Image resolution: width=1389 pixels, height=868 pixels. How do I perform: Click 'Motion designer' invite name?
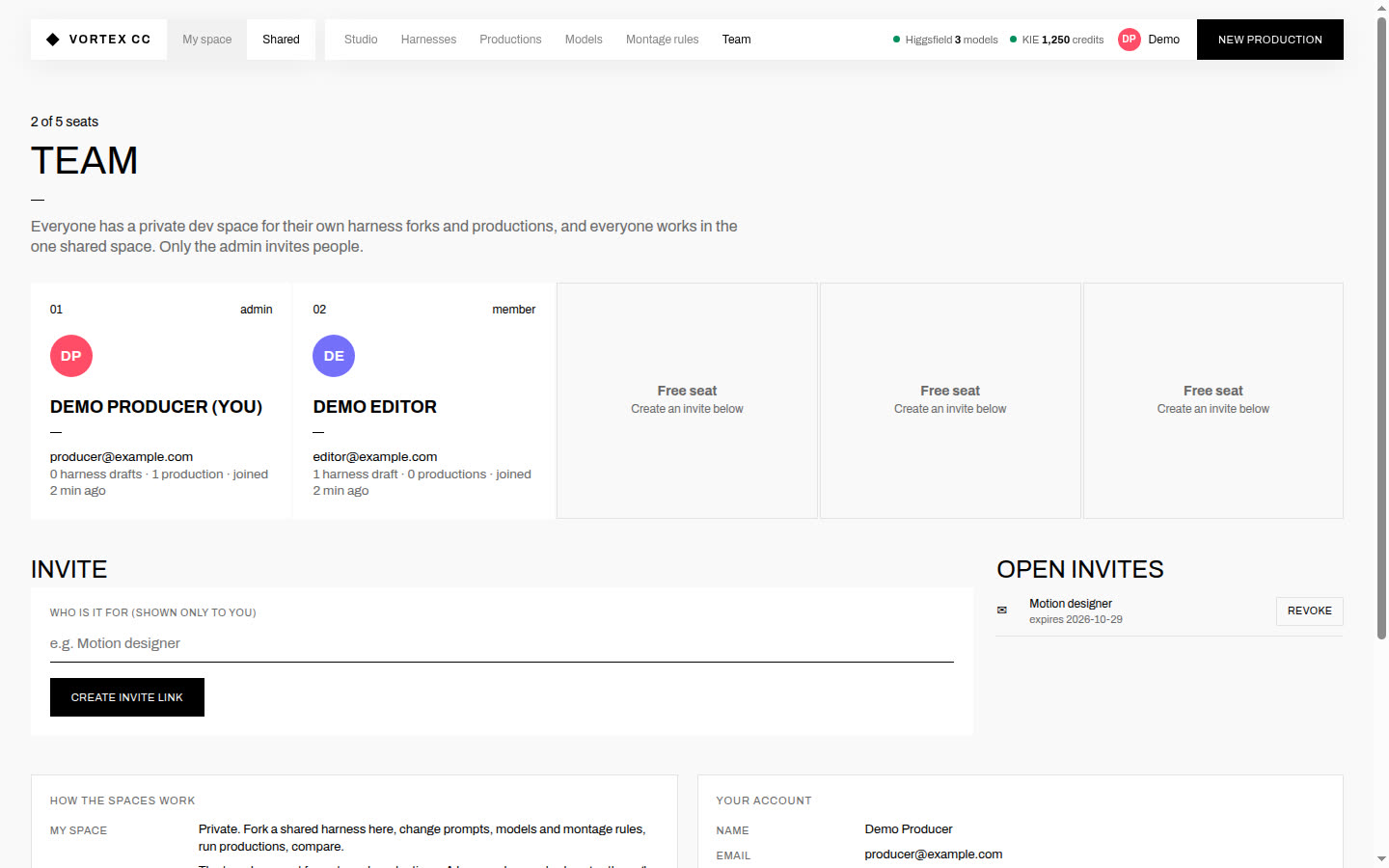(1071, 604)
